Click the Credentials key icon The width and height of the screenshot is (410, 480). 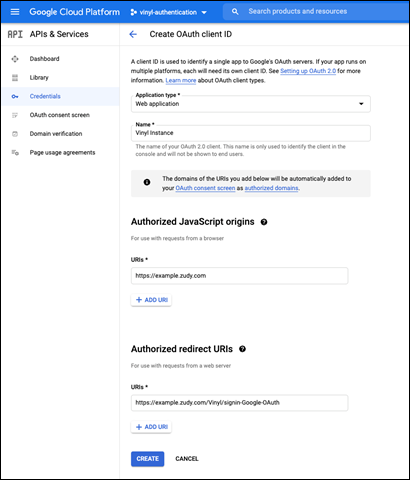(15, 97)
